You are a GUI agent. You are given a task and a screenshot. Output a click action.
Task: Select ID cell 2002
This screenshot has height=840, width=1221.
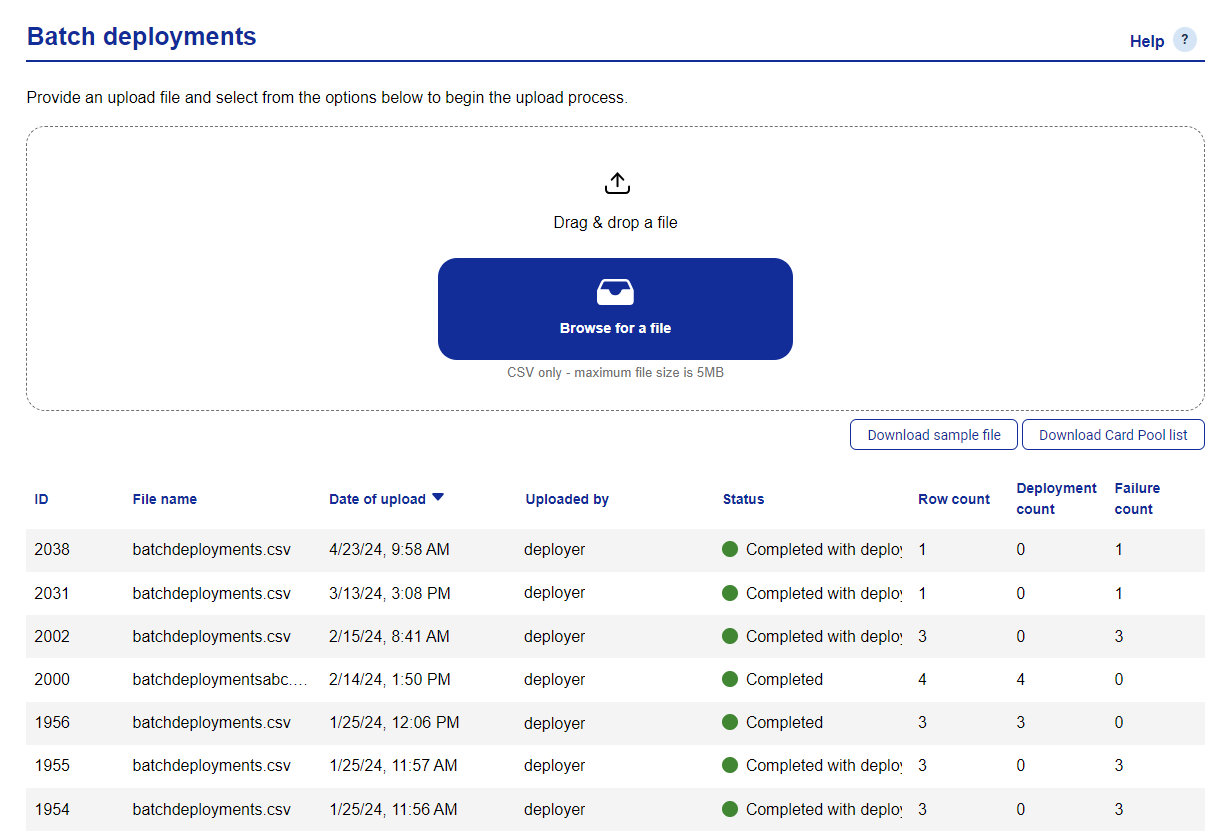pos(52,636)
